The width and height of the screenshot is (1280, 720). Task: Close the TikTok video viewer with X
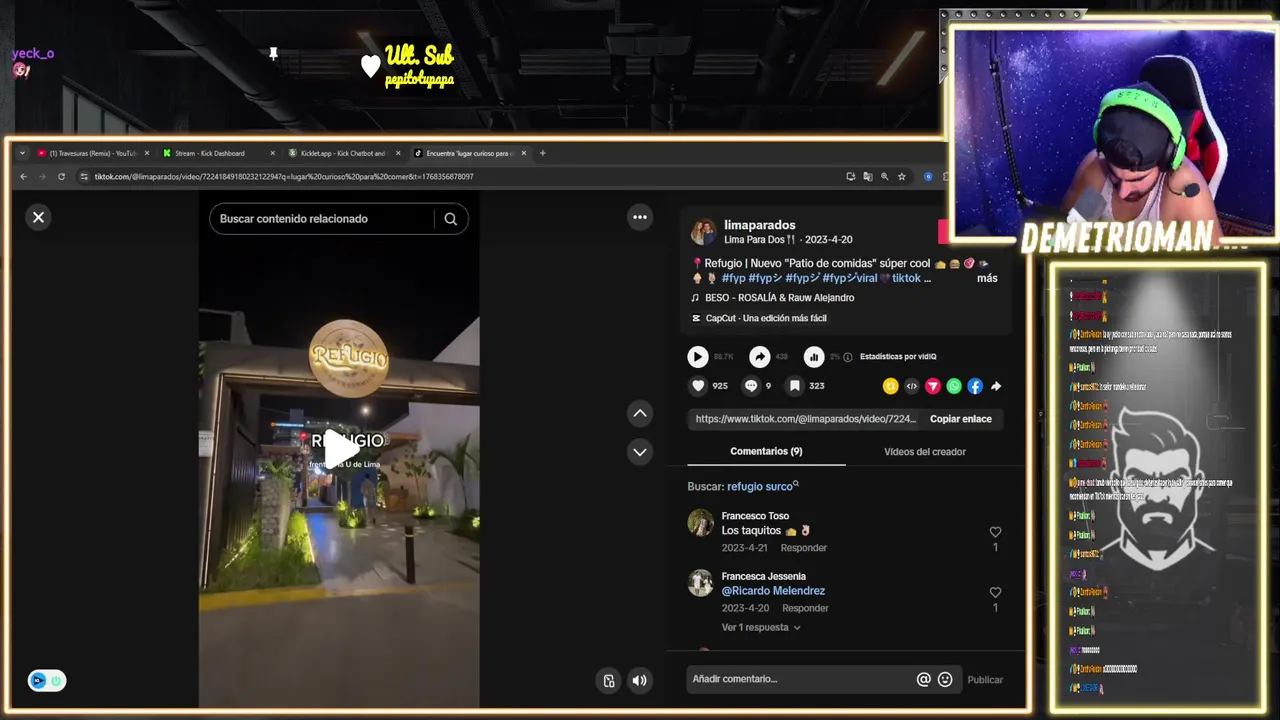click(38, 217)
